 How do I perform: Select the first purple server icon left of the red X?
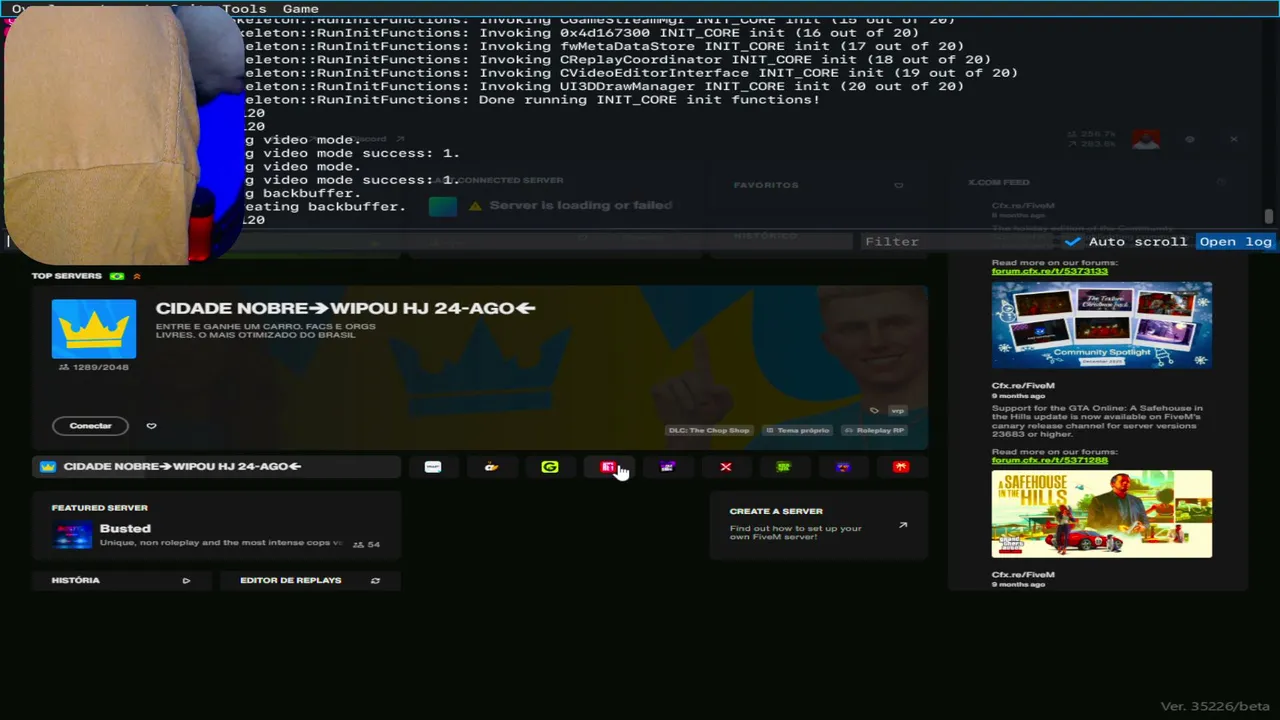[667, 467]
